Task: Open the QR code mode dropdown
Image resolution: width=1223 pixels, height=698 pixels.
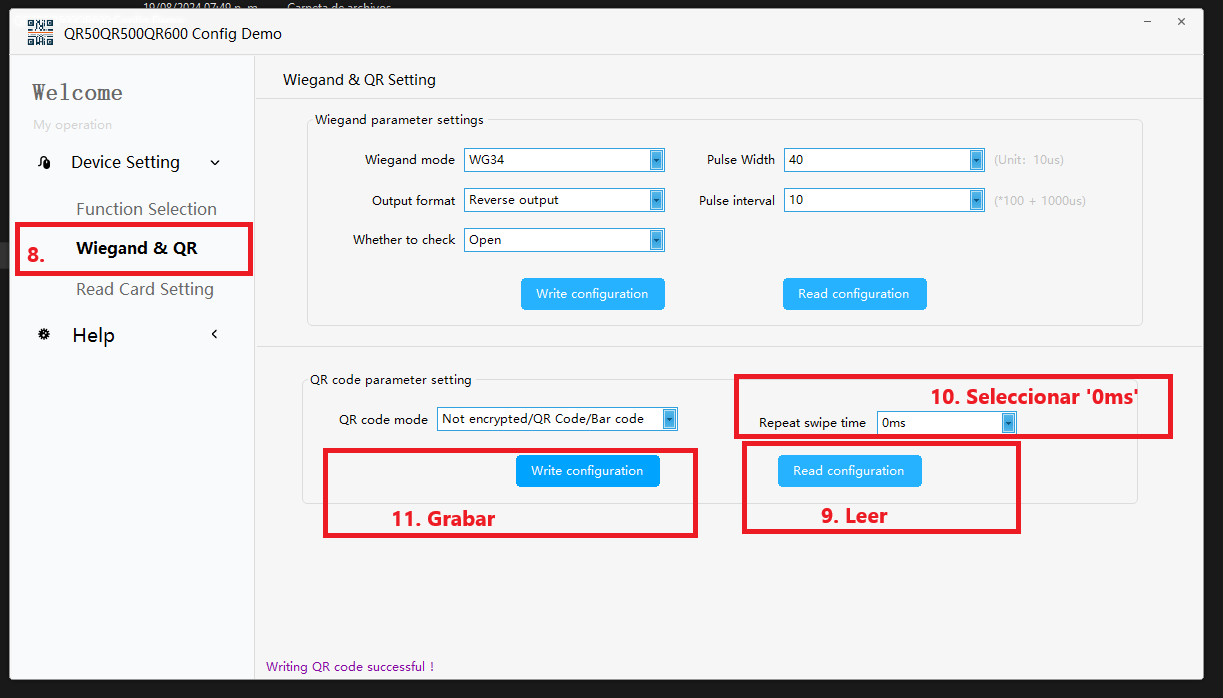Action: point(669,419)
